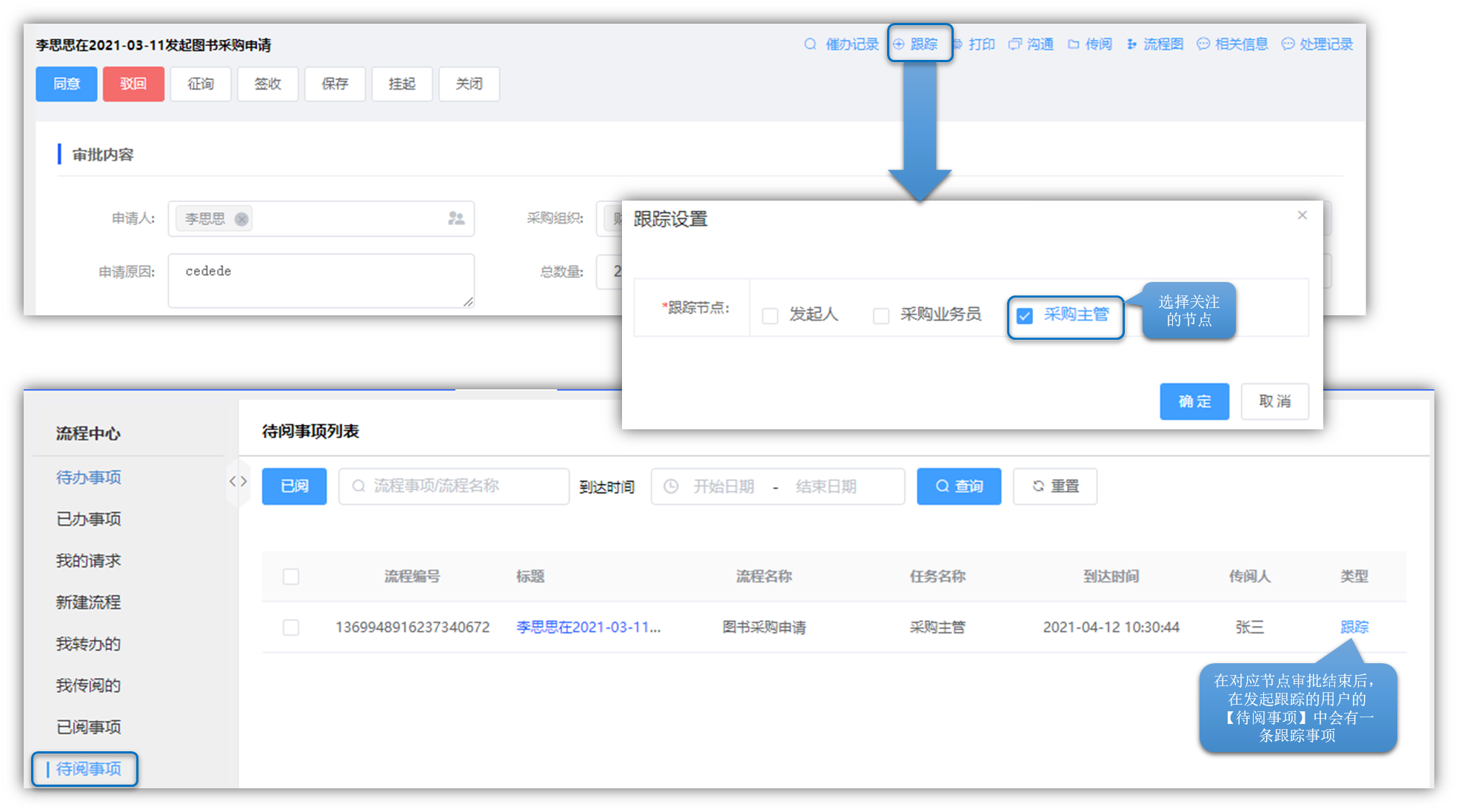Viewport: 1458px width, 812px height.
Task: Open 已阅事项 in sidebar menu
Action: tap(88, 727)
